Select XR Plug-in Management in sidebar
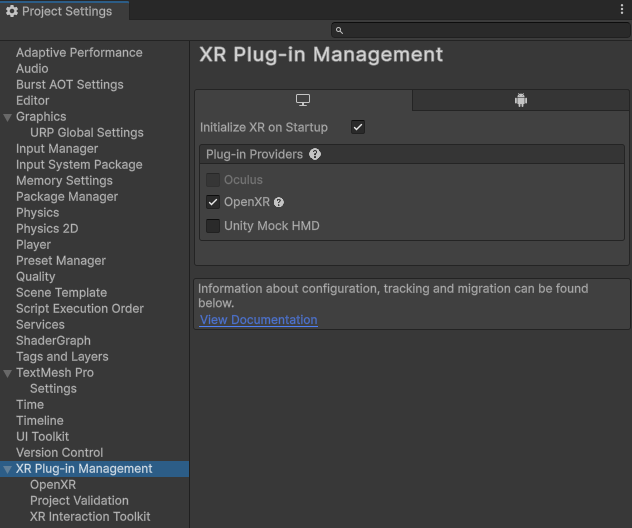Image resolution: width=632 pixels, height=528 pixels. (94, 469)
